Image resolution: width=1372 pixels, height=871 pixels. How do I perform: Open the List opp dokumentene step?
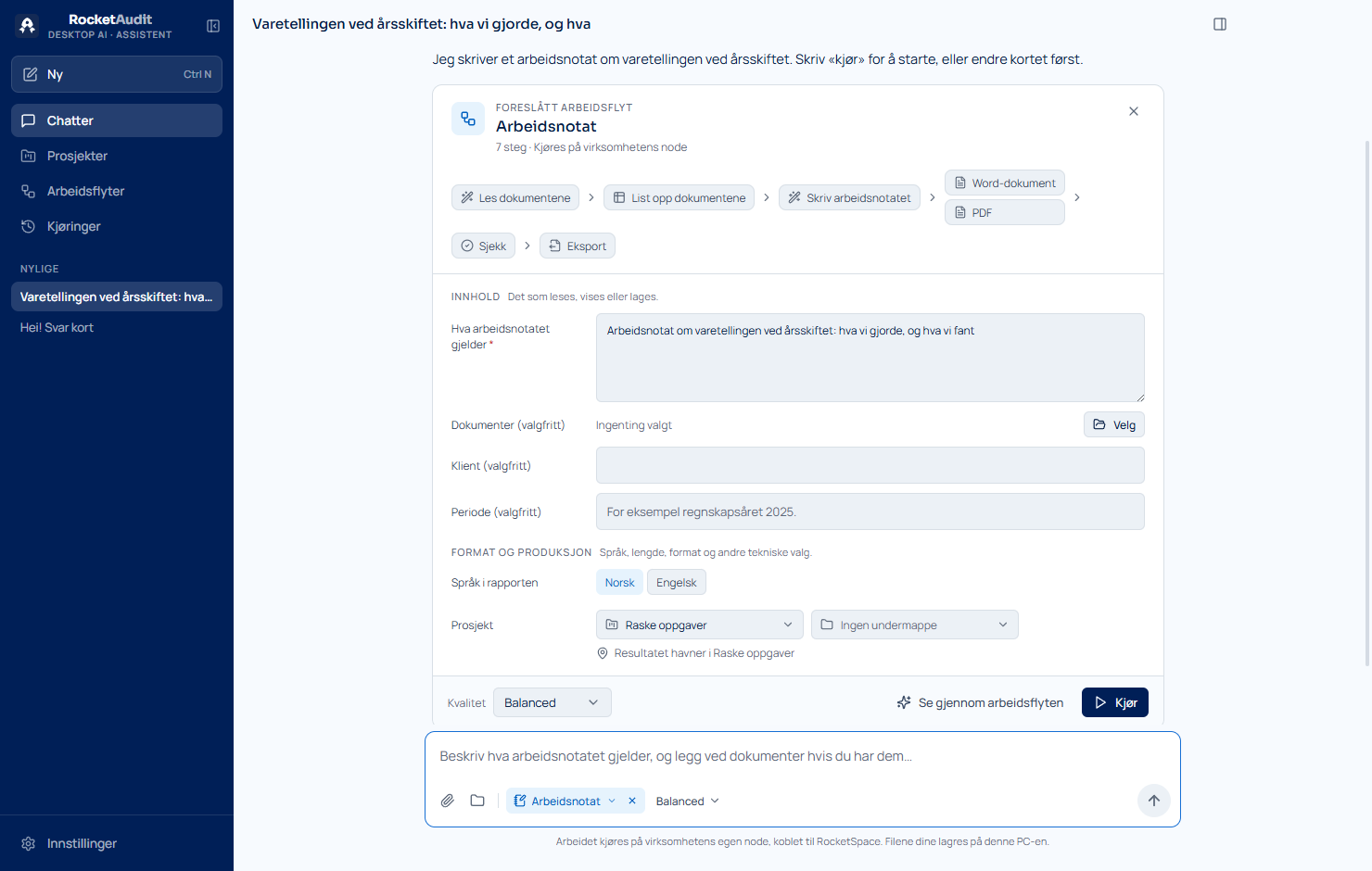[680, 197]
